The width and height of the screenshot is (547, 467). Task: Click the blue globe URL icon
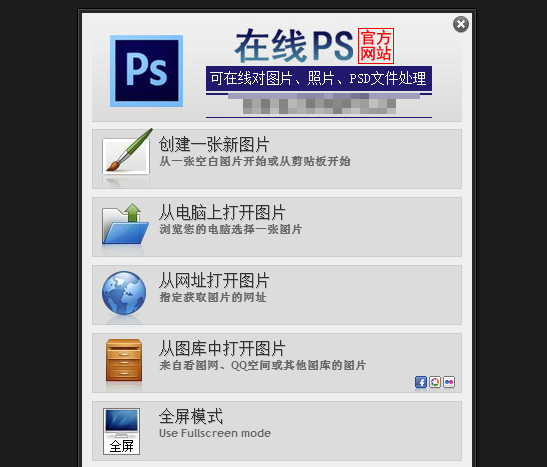tap(124, 293)
